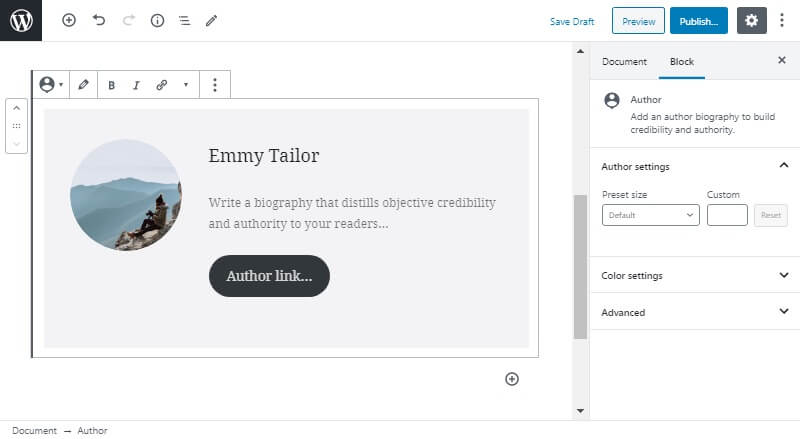The image size is (800, 439).
Task: Open block more options three-dot menu
Action: point(215,85)
